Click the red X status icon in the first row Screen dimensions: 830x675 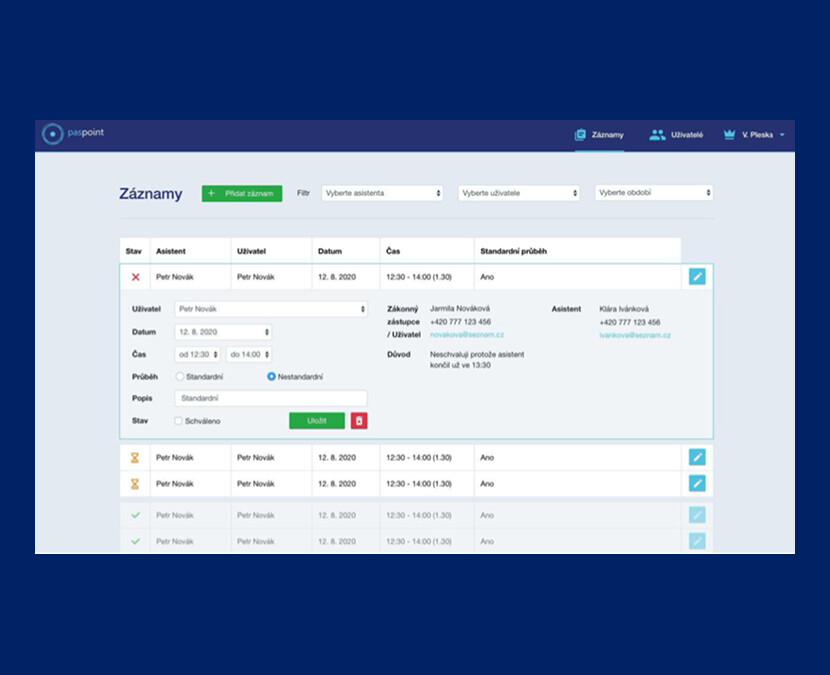click(x=135, y=276)
